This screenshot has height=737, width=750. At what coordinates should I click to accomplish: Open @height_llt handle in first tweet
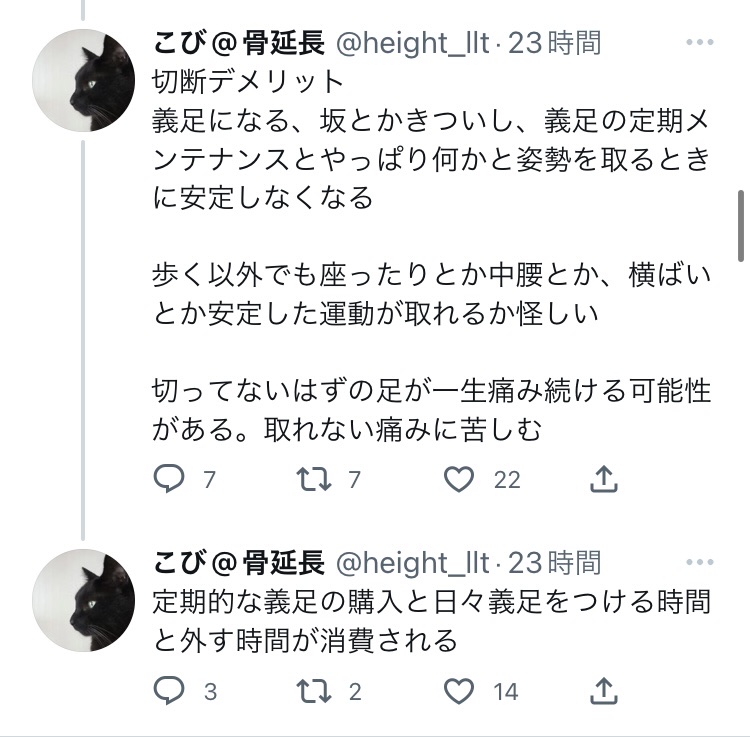click(x=413, y=43)
